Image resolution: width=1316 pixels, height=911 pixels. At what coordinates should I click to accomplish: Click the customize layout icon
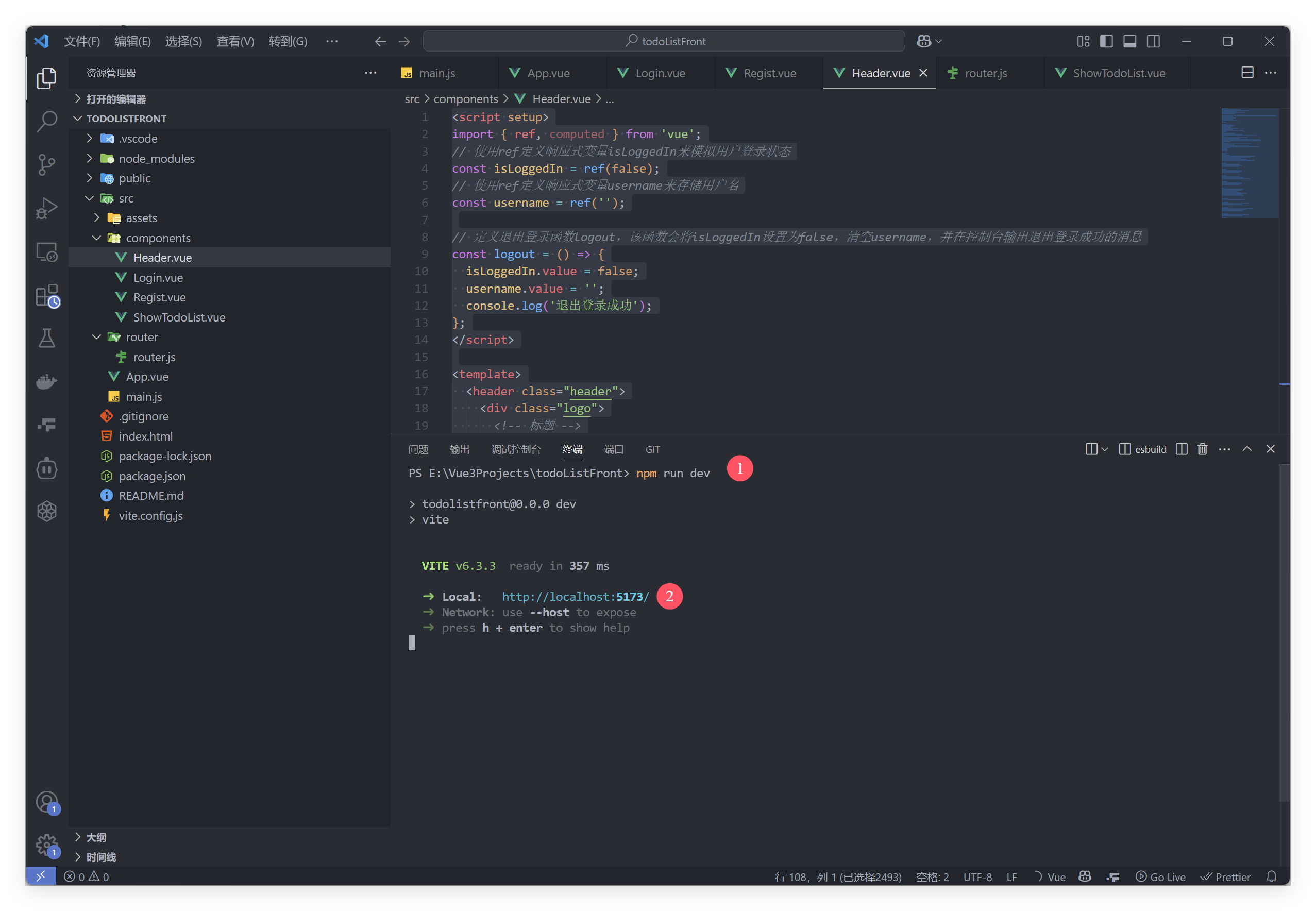point(1083,41)
